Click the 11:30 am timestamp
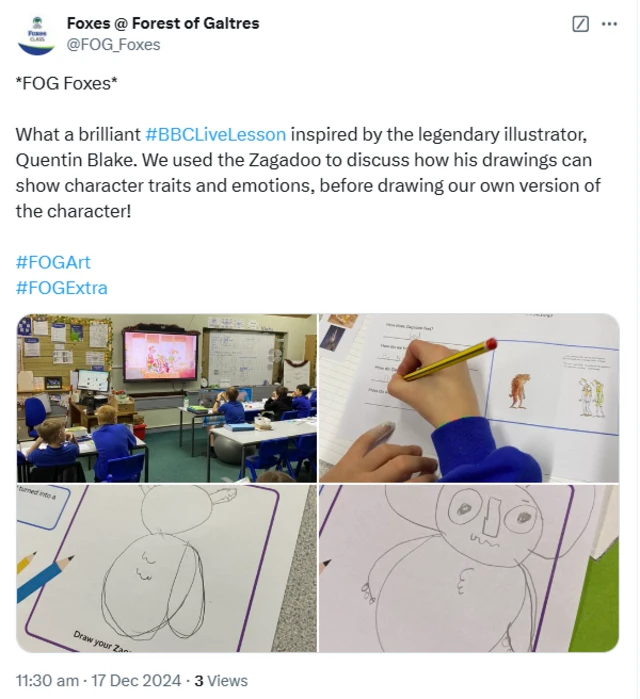 coord(47,681)
